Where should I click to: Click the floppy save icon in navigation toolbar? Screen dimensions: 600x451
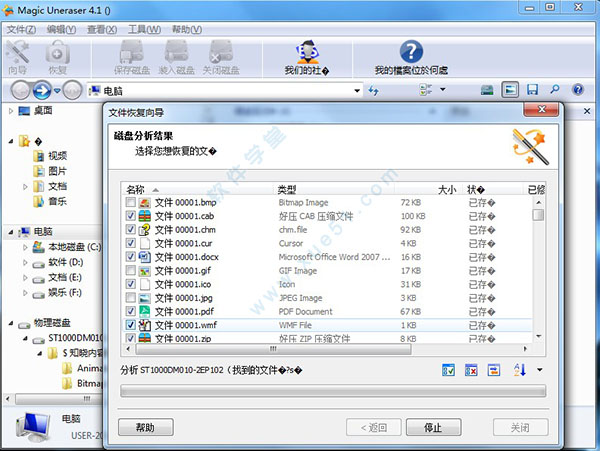(x=532, y=90)
